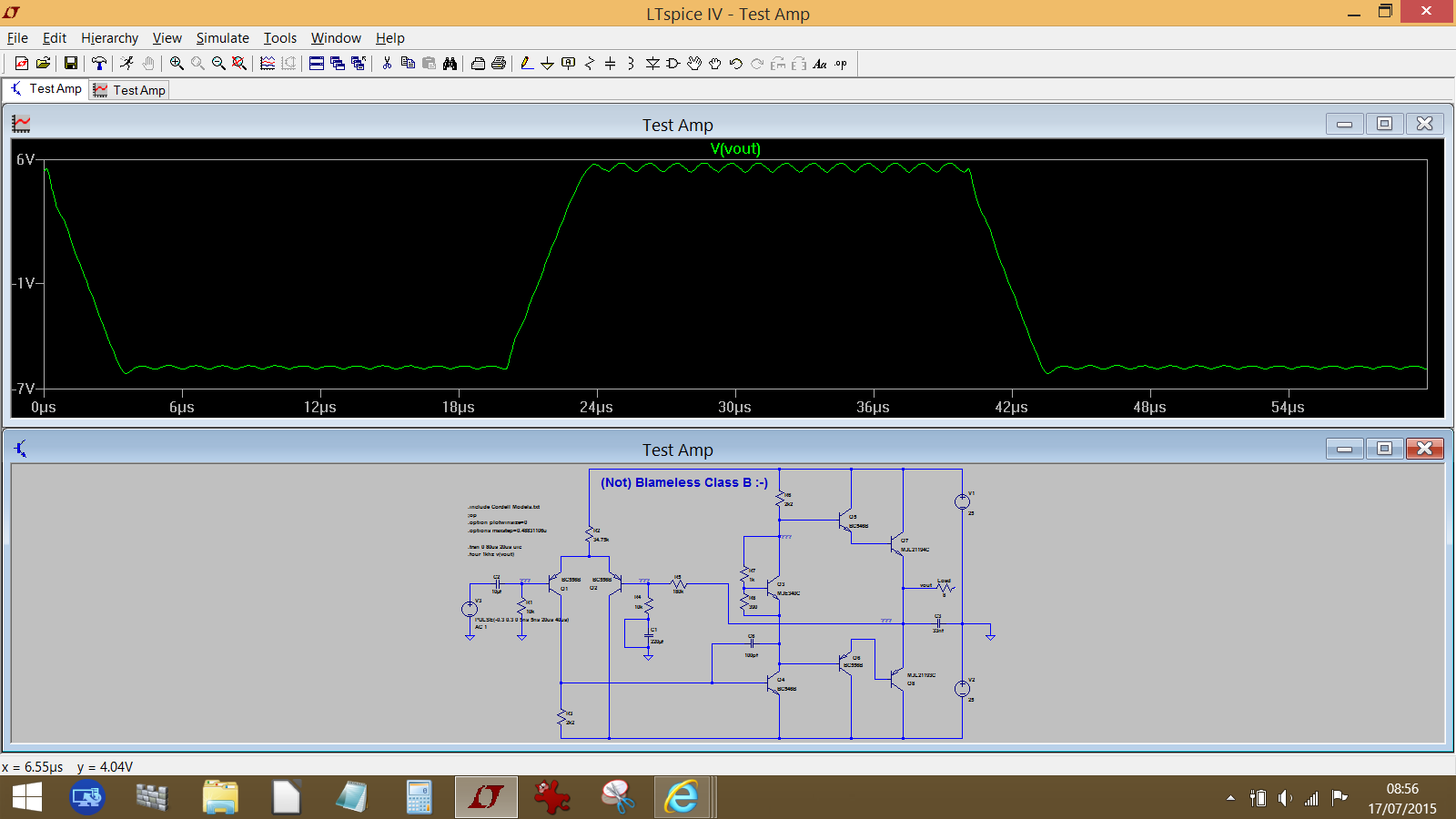This screenshot has width=1456, height=819.
Task: Click the SPICE directive '.op' tool
Action: tap(841, 63)
